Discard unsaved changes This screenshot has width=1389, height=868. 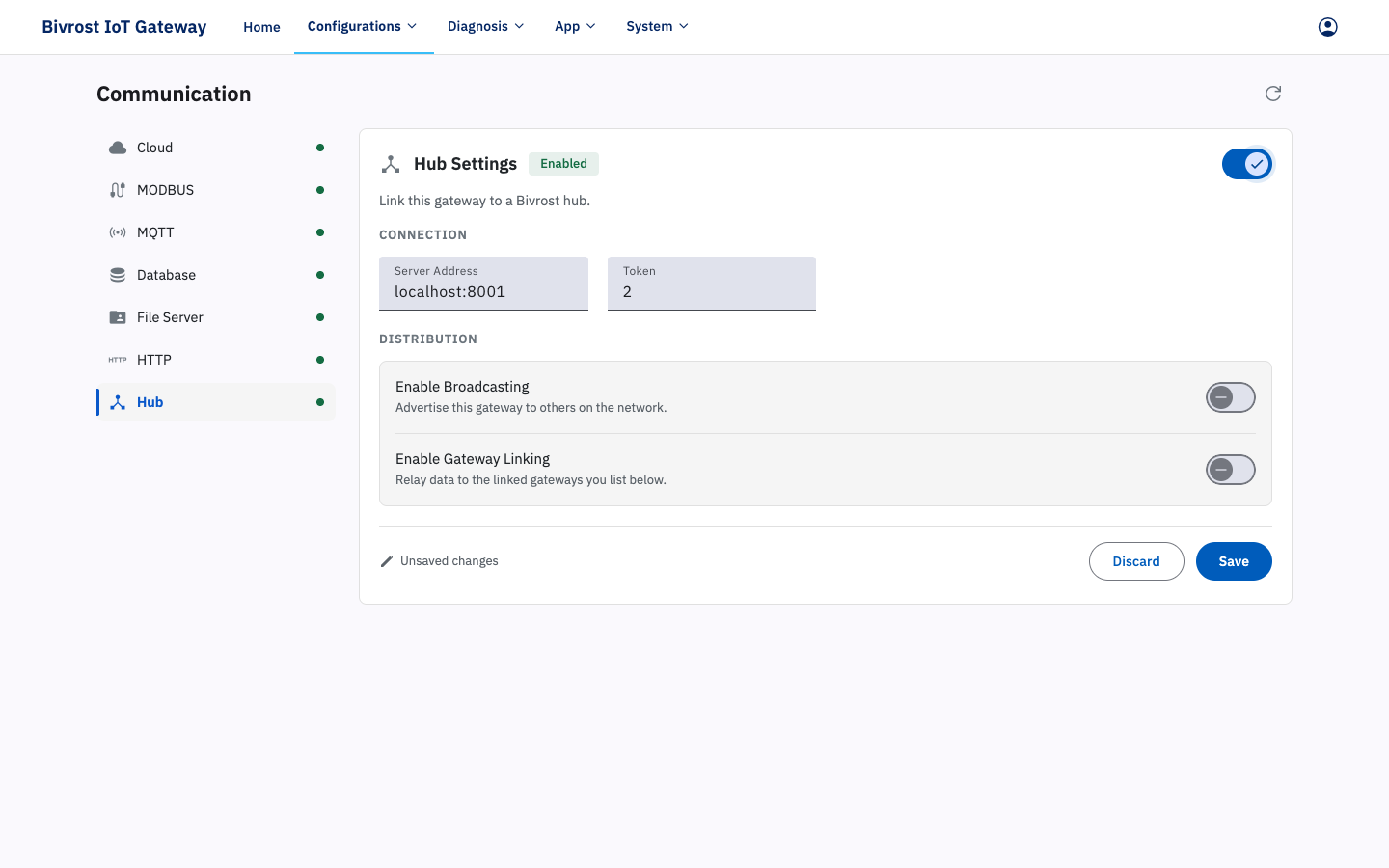click(x=1136, y=561)
